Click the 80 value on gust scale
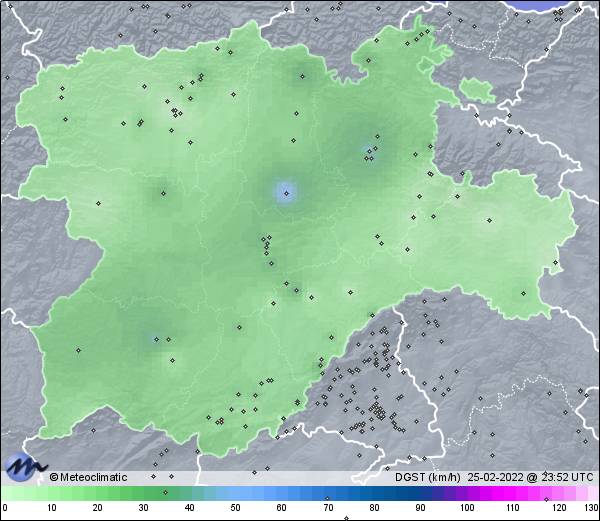Screen dimensions: 600x521 point(374,508)
